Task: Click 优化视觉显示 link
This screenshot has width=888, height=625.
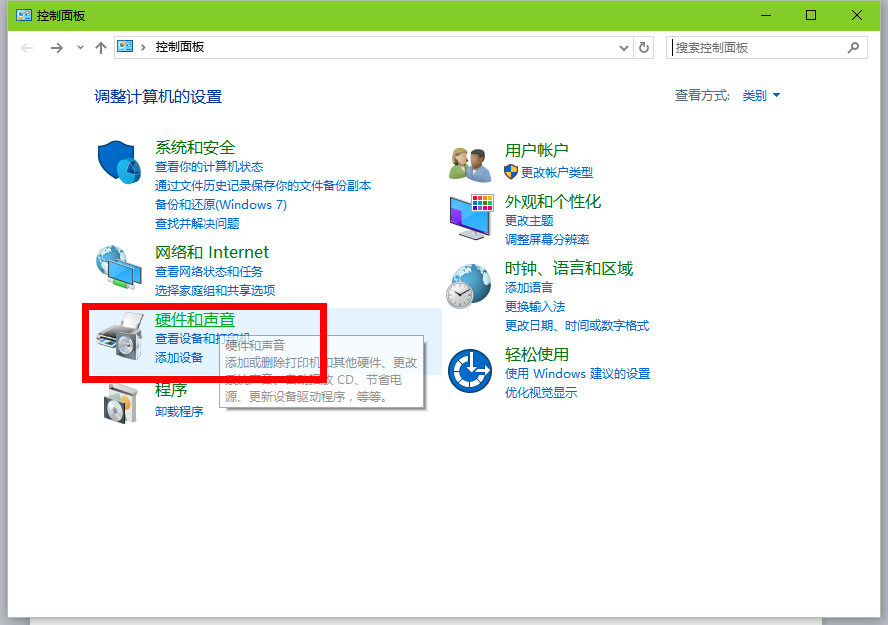Action: coord(541,393)
